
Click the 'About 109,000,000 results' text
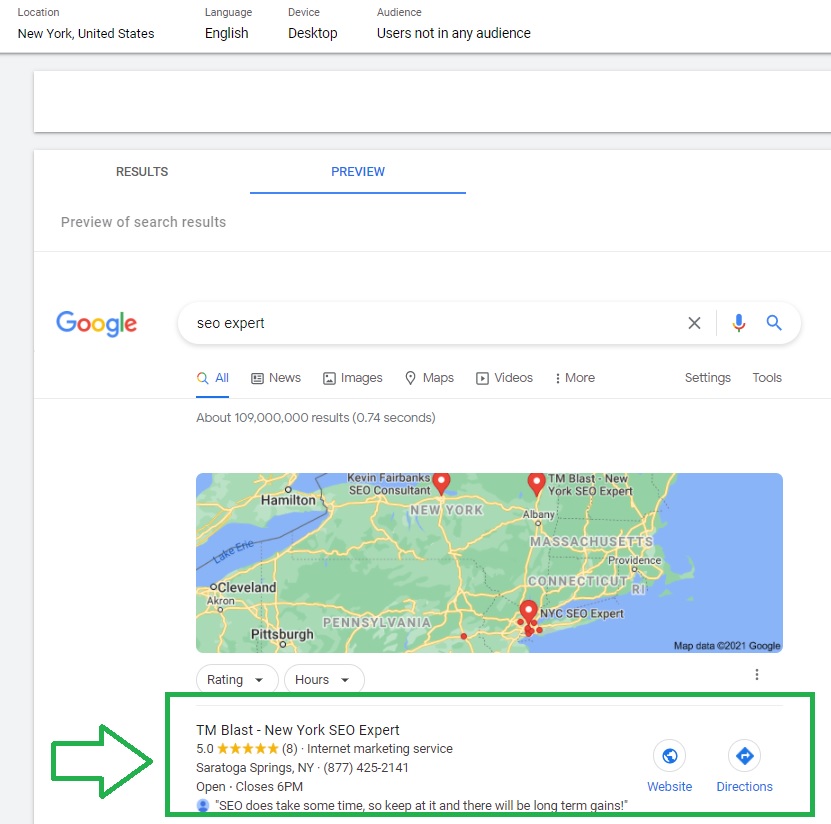[x=315, y=418]
